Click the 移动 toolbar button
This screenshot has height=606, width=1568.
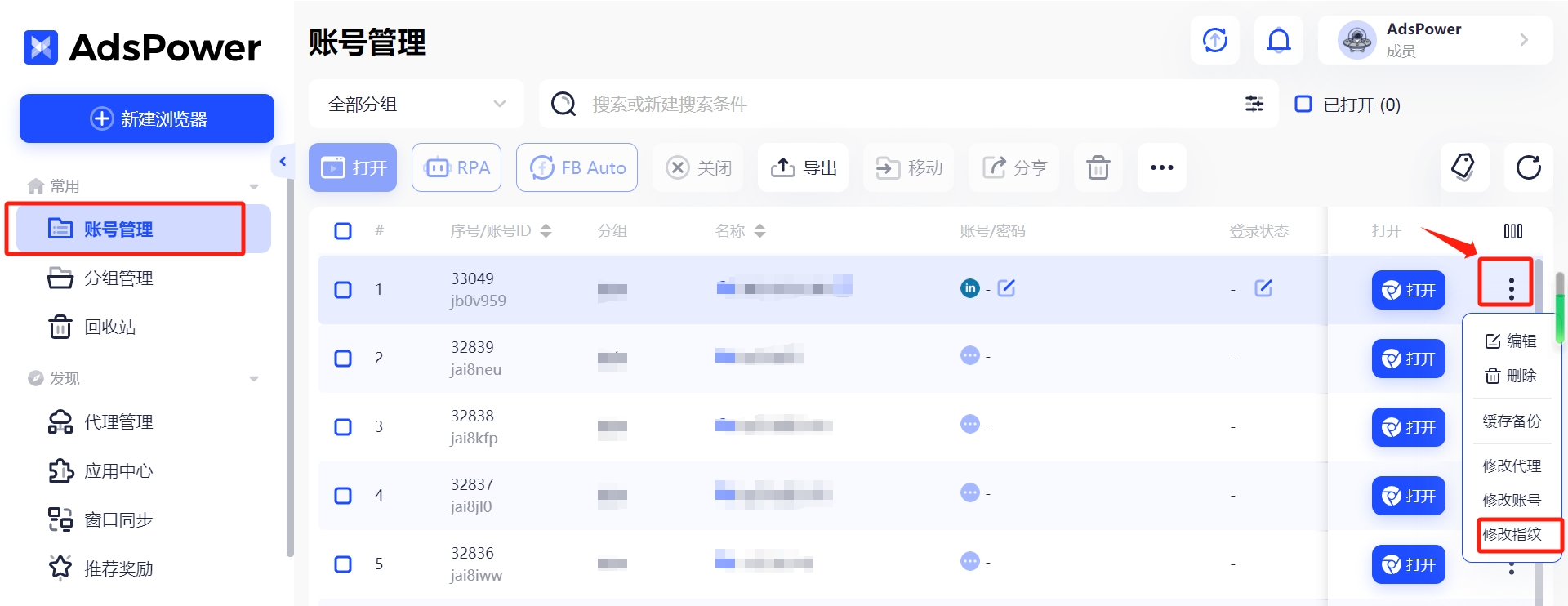coord(909,167)
